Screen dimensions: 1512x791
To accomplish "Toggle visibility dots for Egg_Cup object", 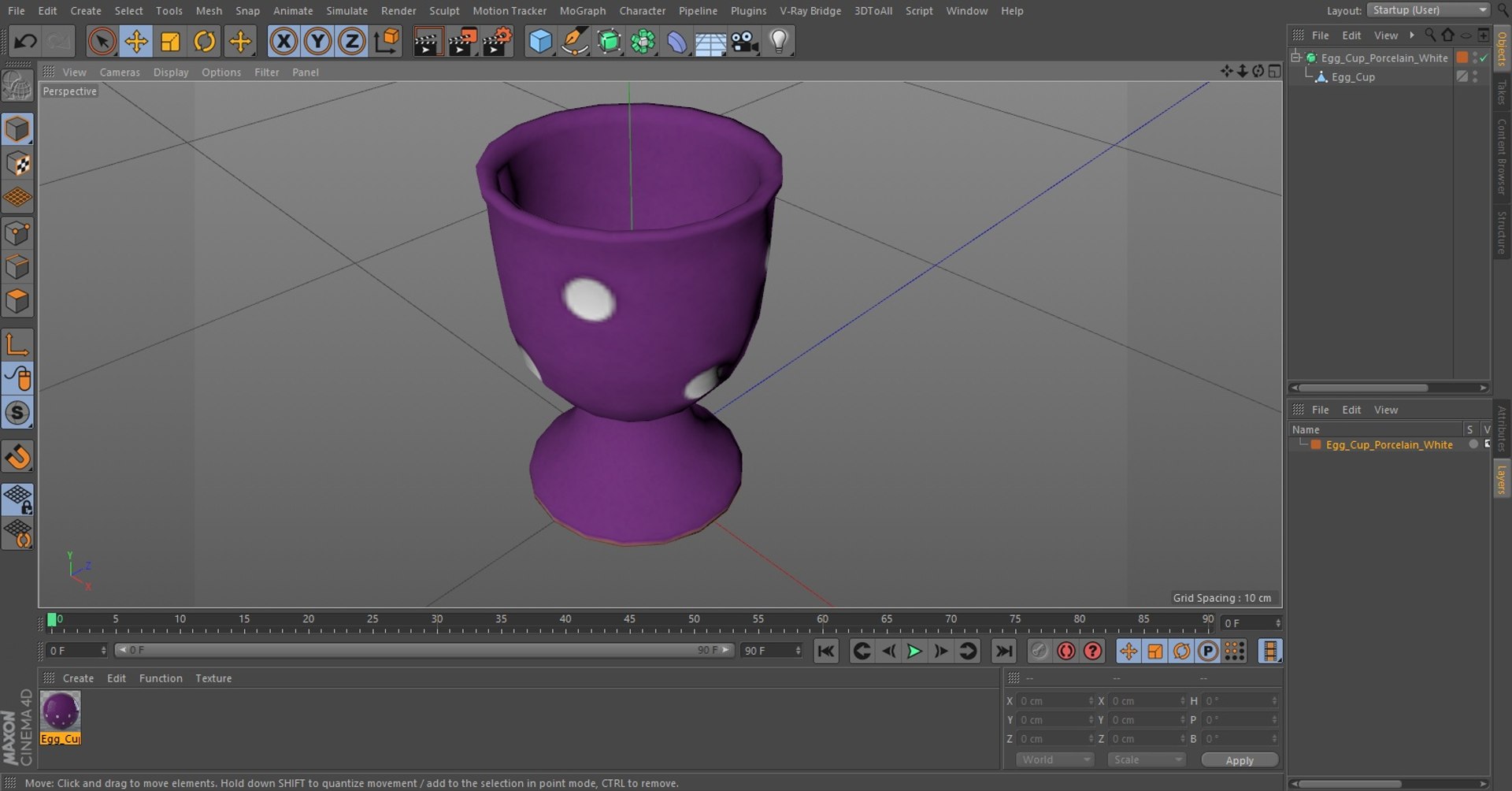I will 1475,77.
